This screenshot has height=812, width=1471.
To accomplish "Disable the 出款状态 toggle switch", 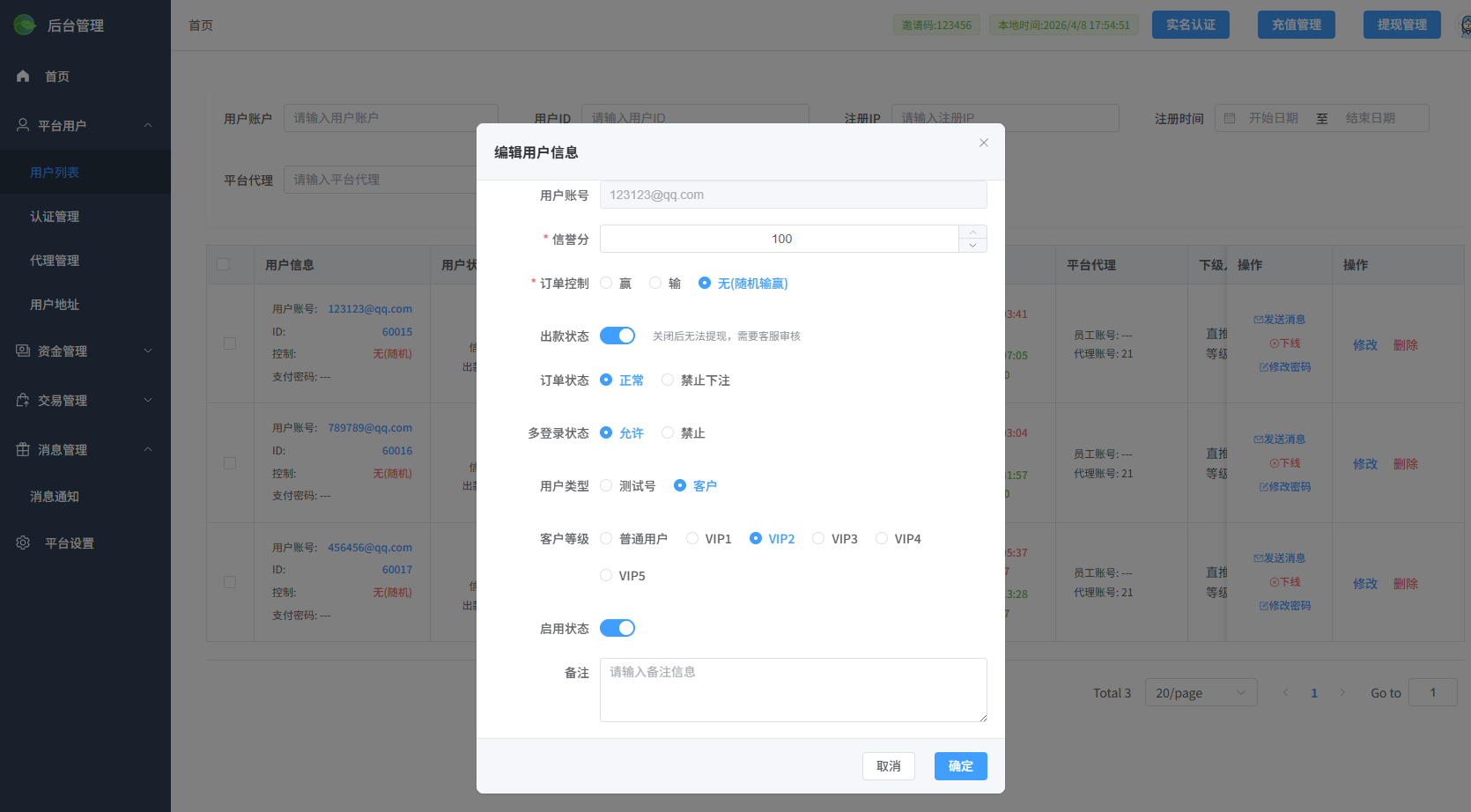I will [x=617, y=336].
